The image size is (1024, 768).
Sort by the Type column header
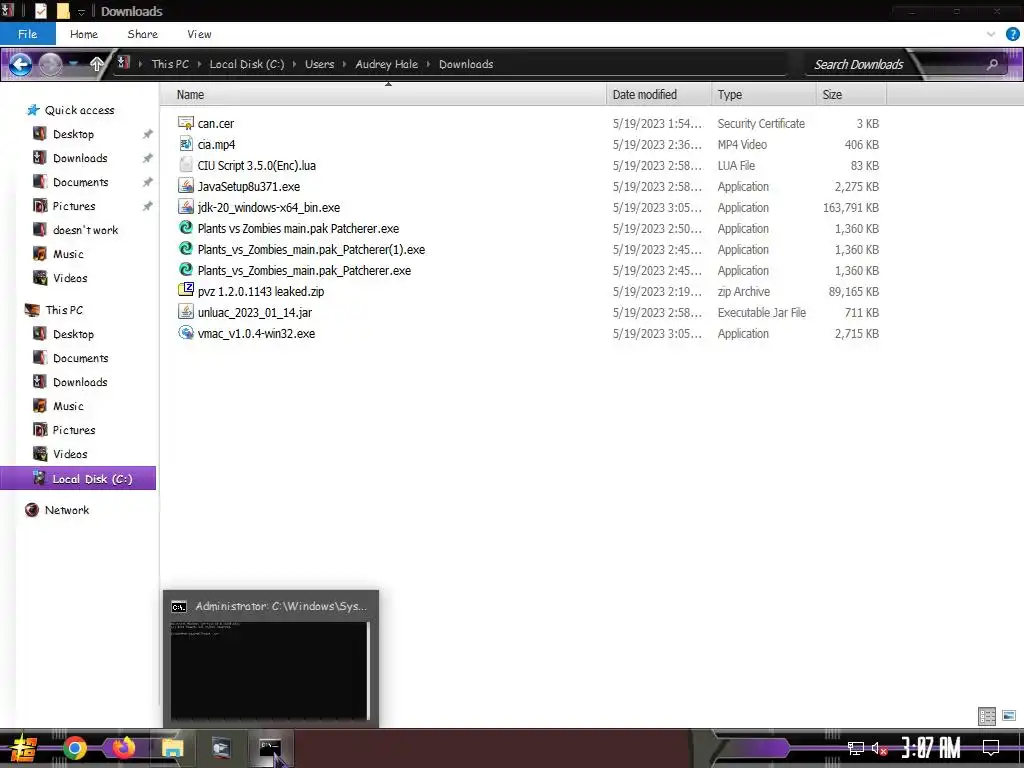(763, 95)
